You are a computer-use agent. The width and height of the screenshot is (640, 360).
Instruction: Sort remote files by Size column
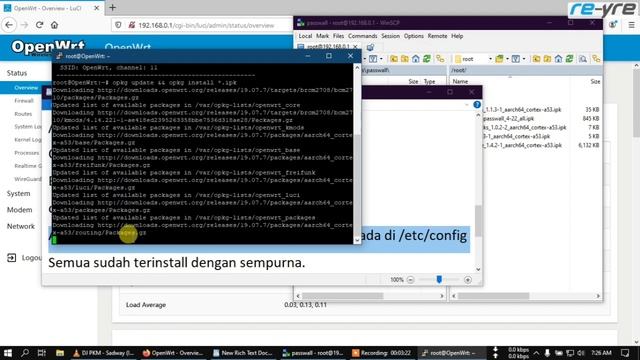click(595, 82)
